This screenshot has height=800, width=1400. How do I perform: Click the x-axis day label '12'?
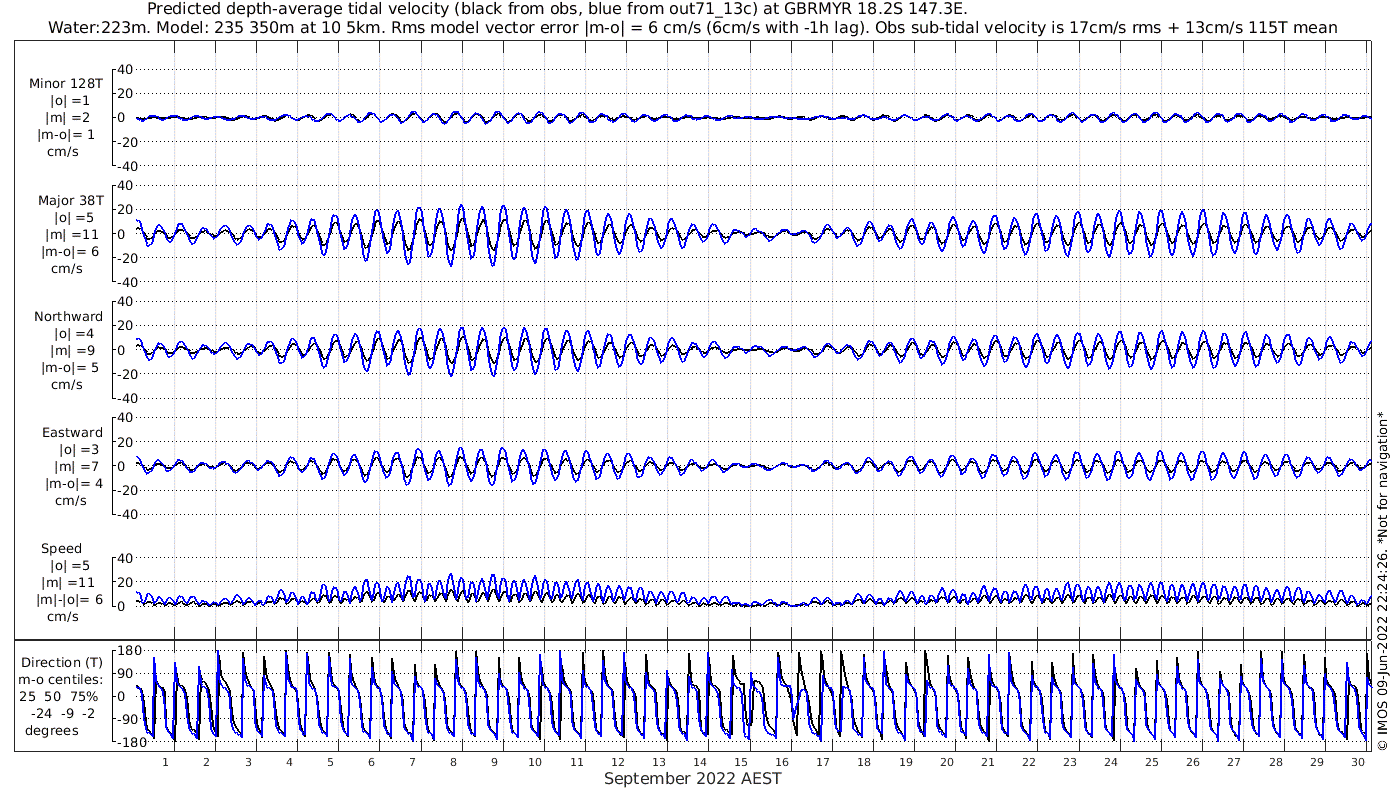[x=618, y=762]
